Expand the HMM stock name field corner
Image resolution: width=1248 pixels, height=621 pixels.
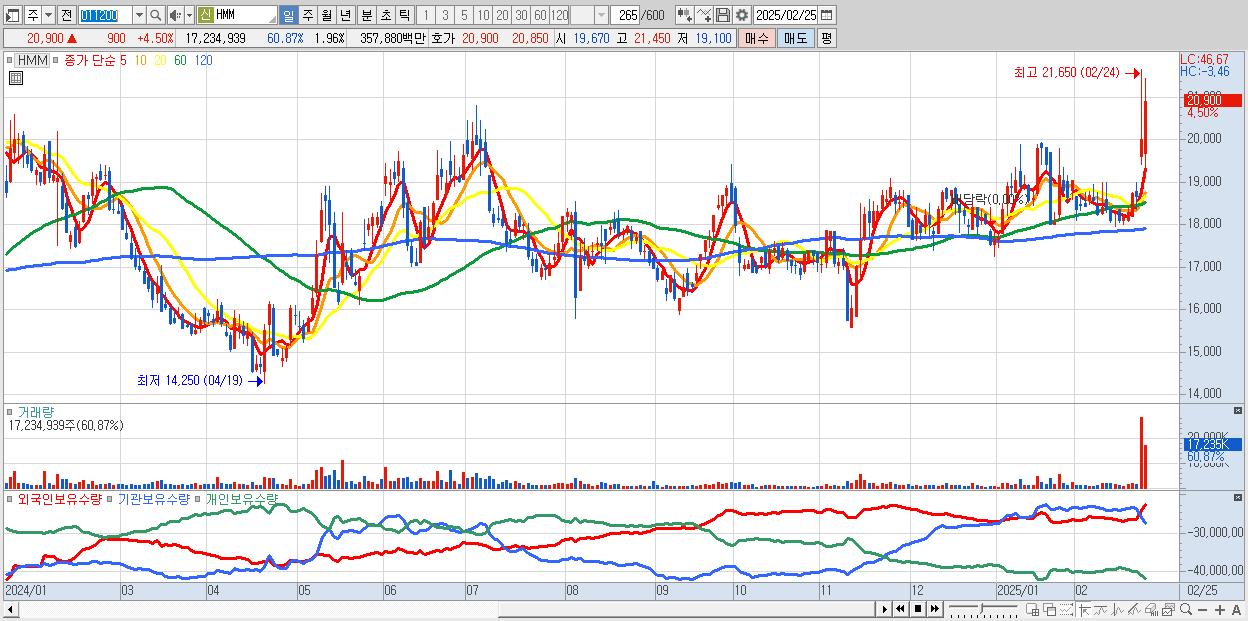point(272,20)
